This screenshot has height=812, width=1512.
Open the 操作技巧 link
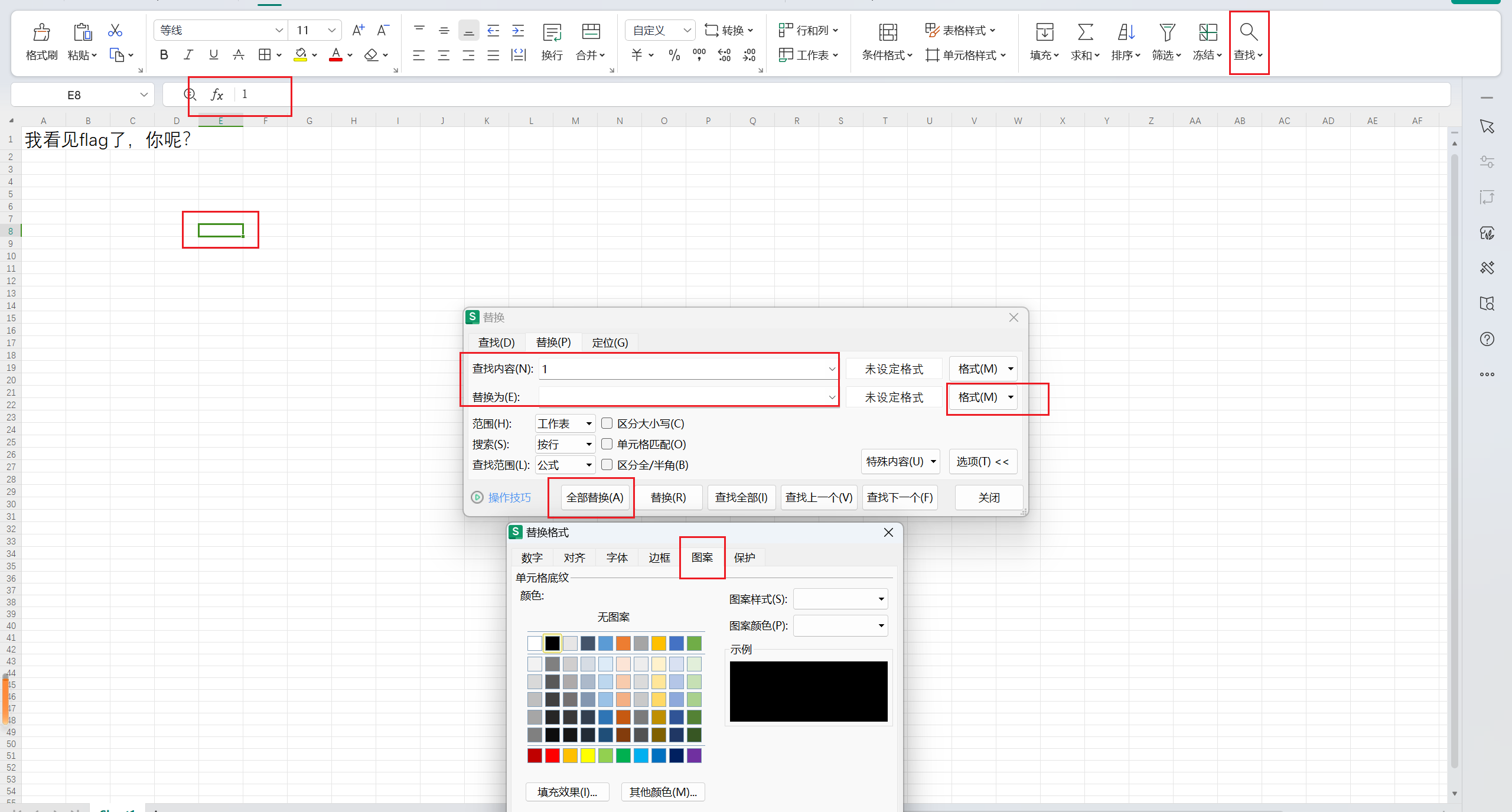[509, 497]
